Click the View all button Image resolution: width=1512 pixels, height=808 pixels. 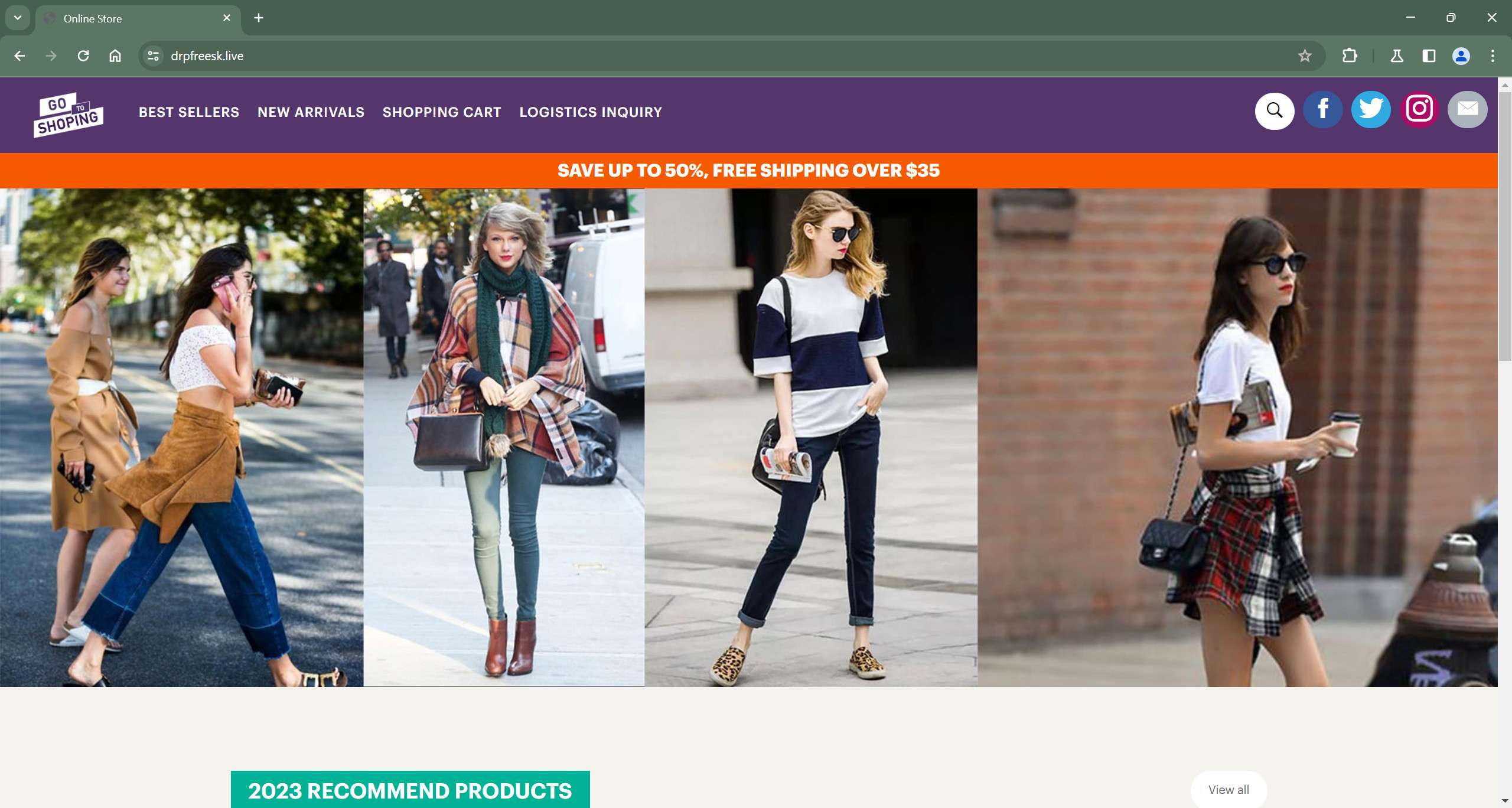pos(1228,789)
